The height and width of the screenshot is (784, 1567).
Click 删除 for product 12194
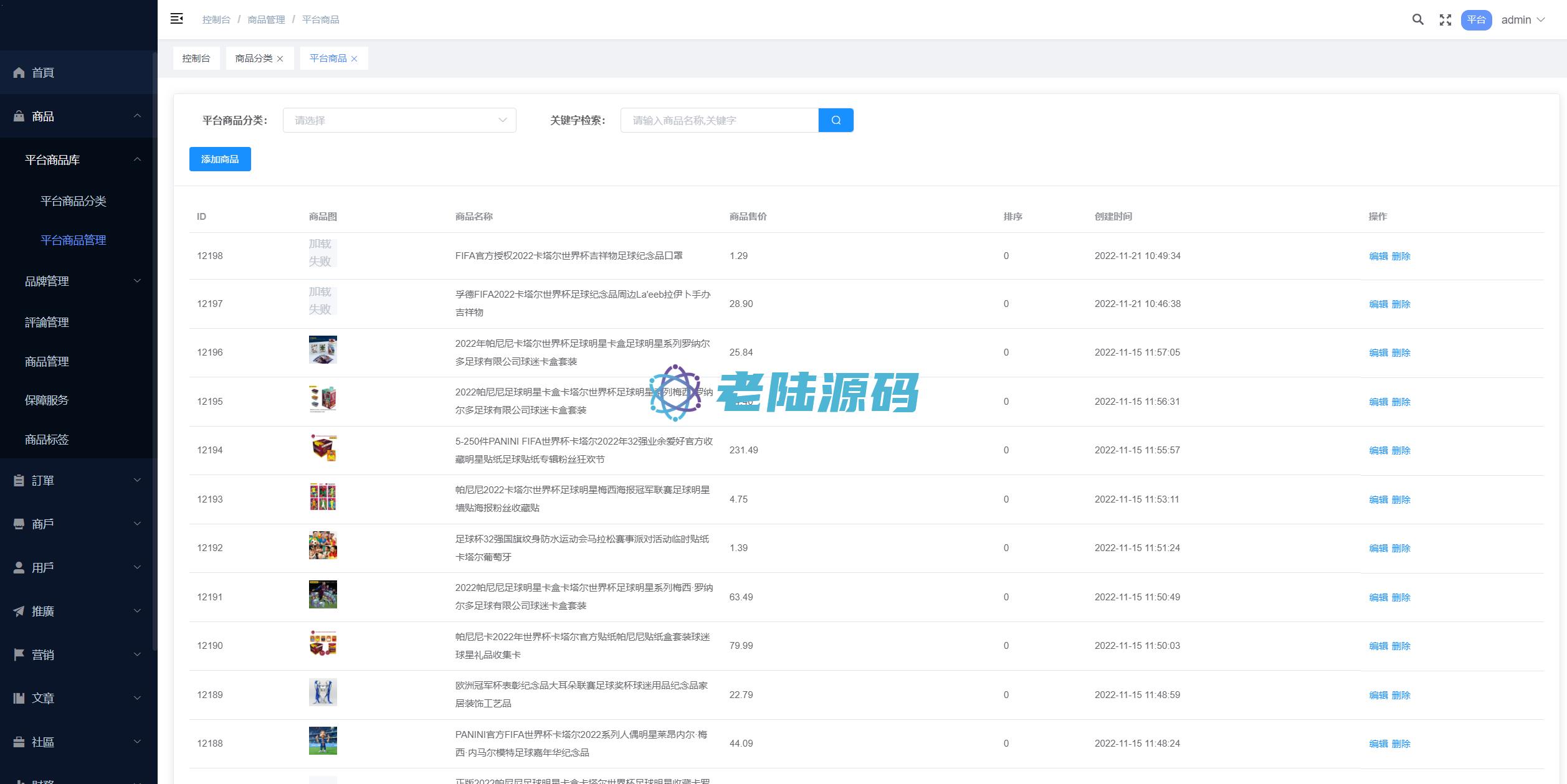pyautogui.click(x=1401, y=450)
